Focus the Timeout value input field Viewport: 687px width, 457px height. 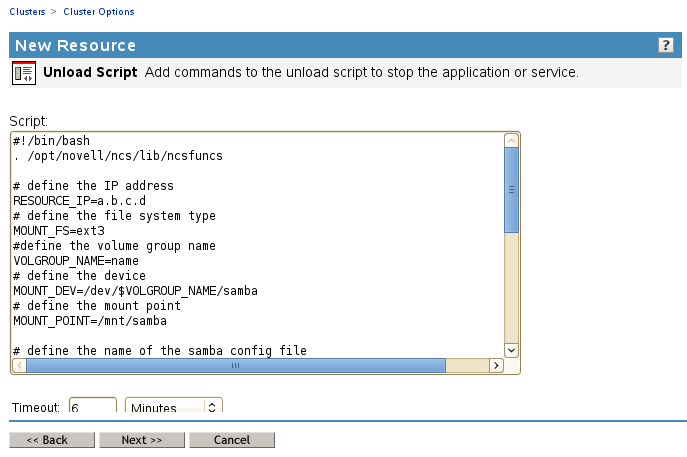92,407
